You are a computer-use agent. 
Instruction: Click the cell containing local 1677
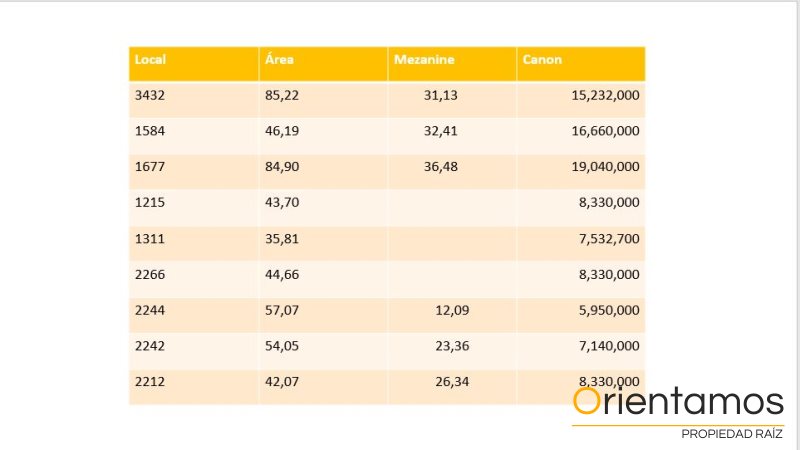pyautogui.click(x=149, y=166)
